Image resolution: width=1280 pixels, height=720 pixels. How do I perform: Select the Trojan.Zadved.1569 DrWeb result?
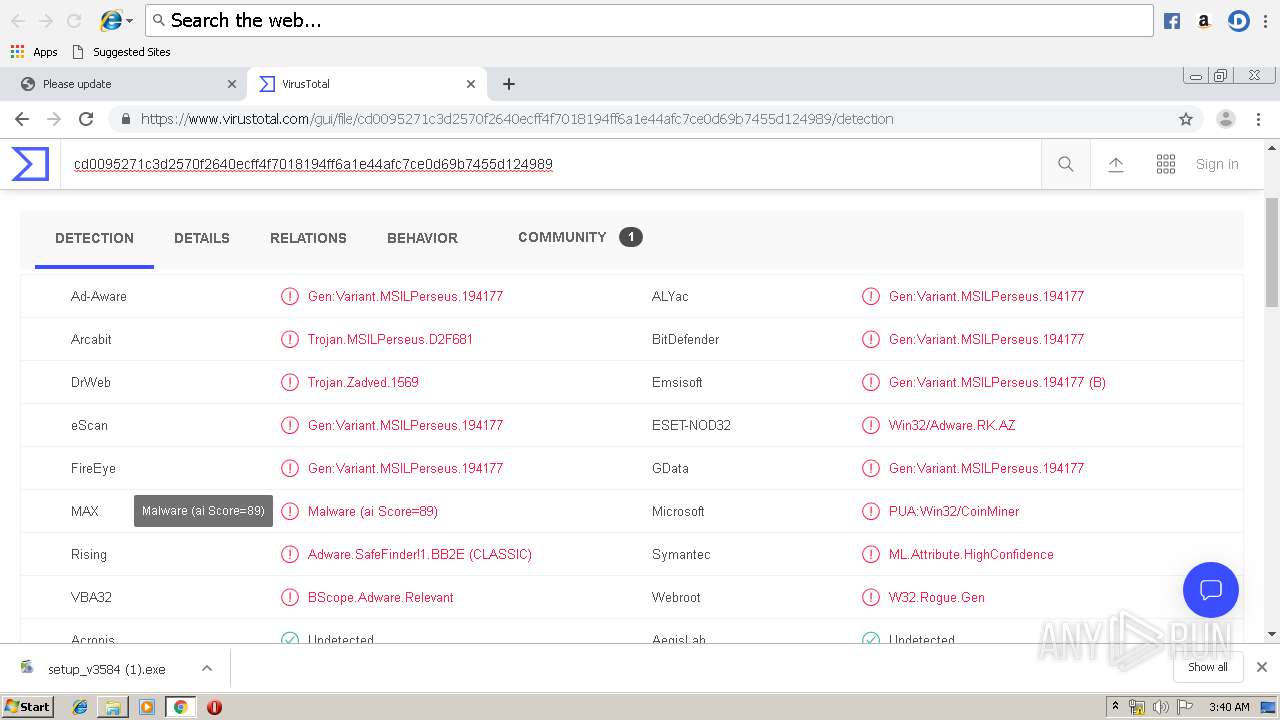363,382
